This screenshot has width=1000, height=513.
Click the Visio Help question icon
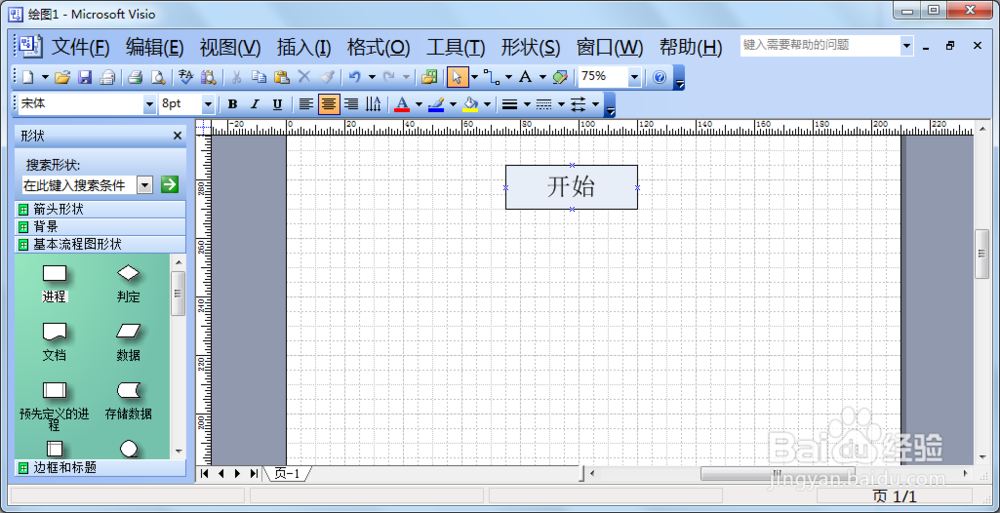click(x=659, y=78)
